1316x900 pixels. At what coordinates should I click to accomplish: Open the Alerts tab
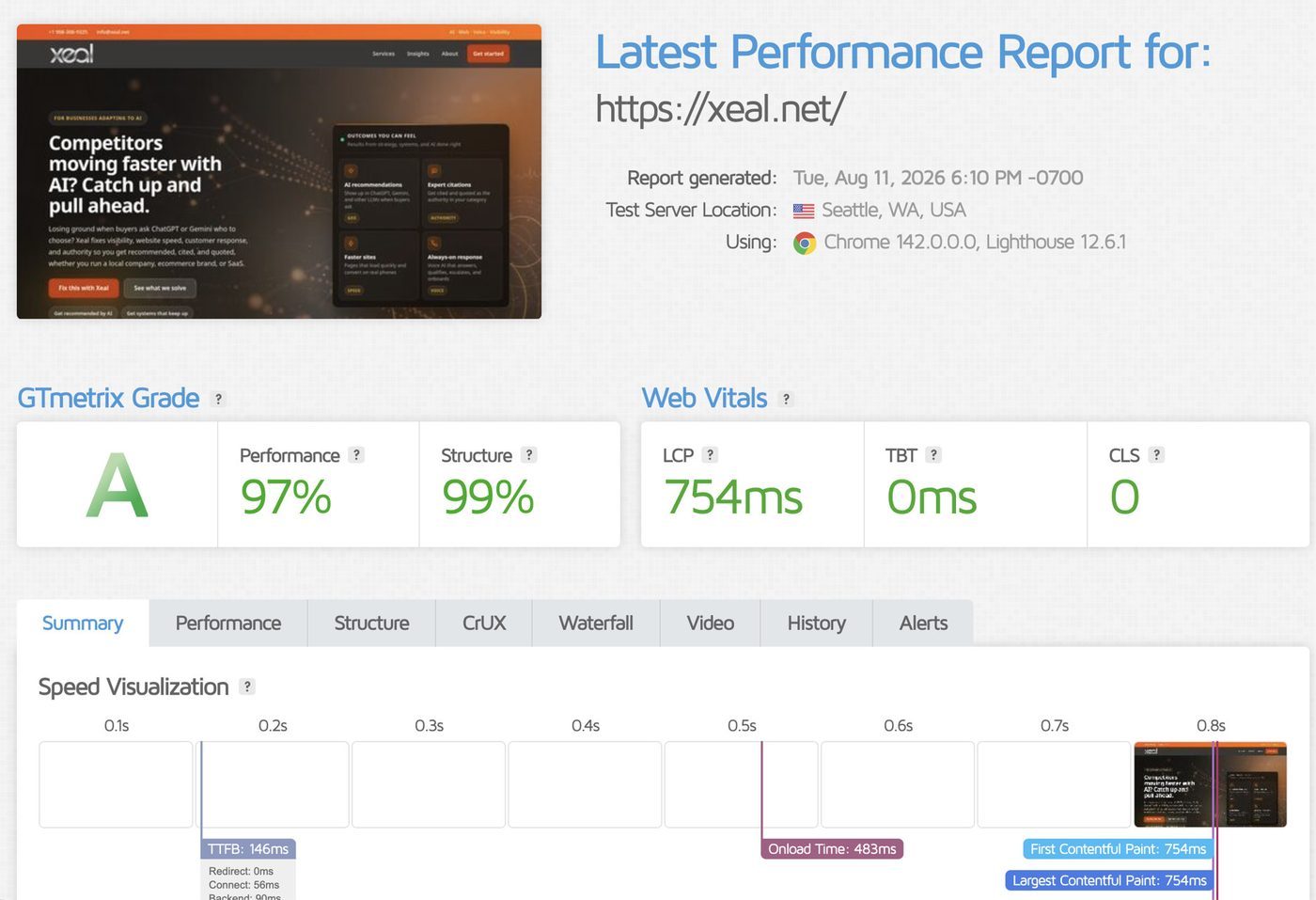tap(923, 623)
